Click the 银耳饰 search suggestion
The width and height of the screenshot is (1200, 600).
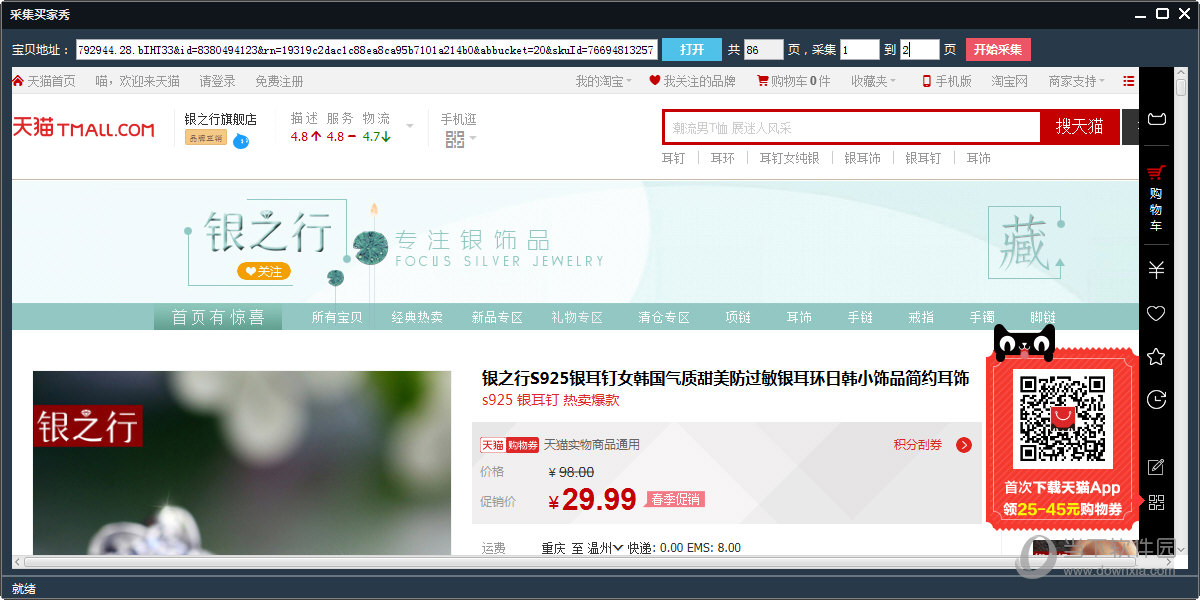pos(862,158)
